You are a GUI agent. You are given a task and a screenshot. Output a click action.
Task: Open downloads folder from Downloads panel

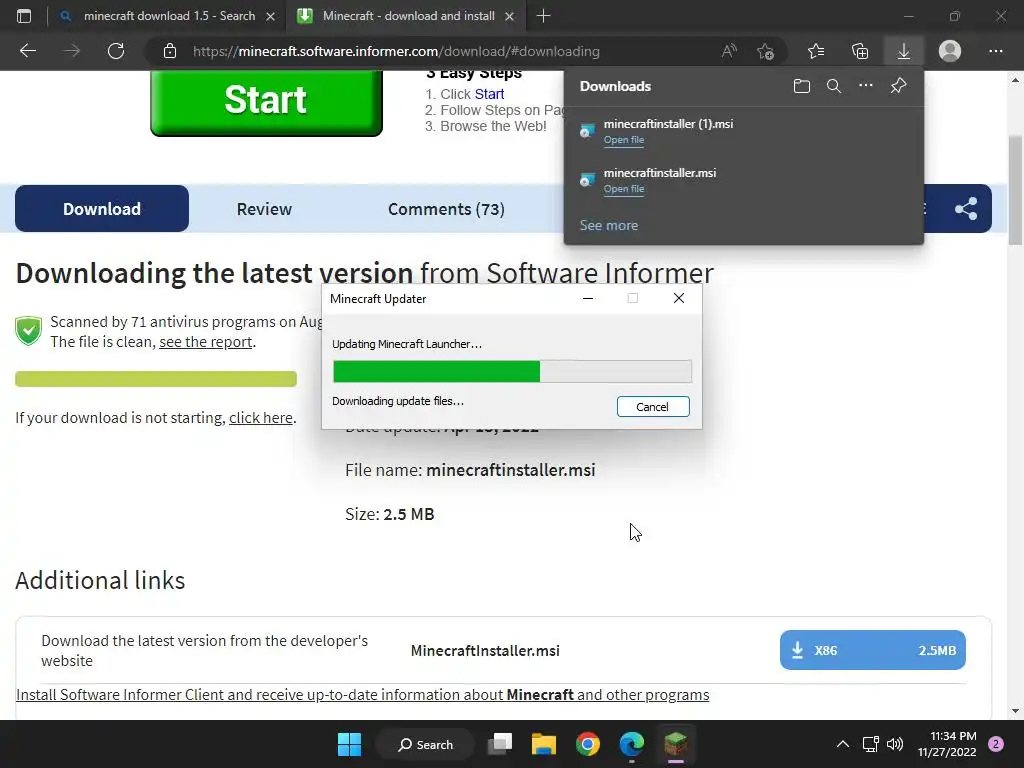[802, 86]
